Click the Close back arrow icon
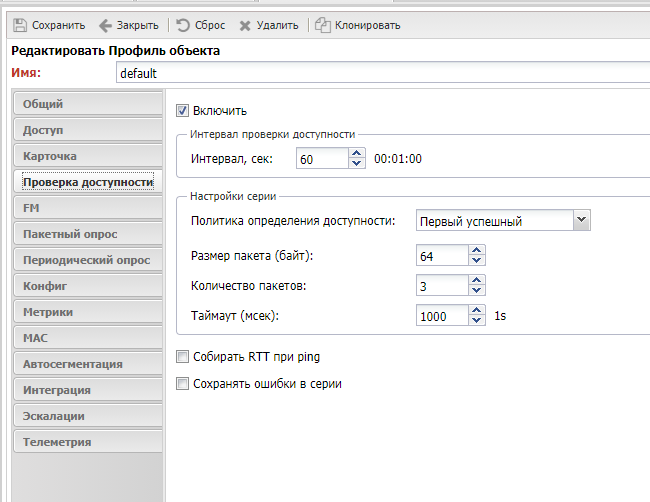 pyautogui.click(x=105, y=26)
